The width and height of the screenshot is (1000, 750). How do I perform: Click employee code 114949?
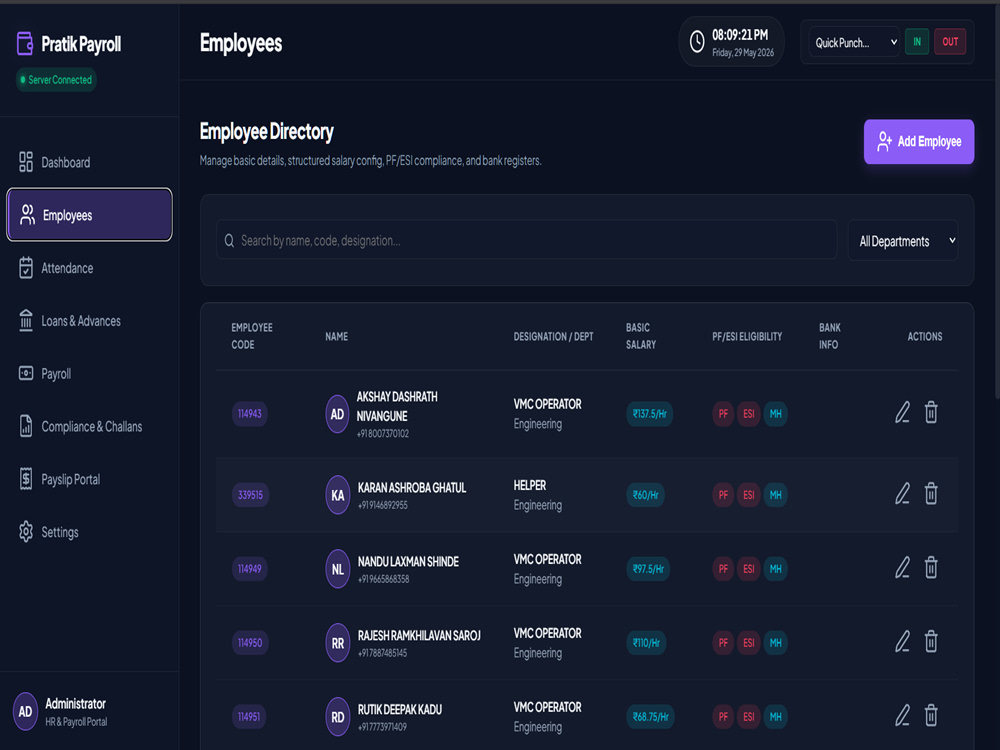[x=249, y=569]
